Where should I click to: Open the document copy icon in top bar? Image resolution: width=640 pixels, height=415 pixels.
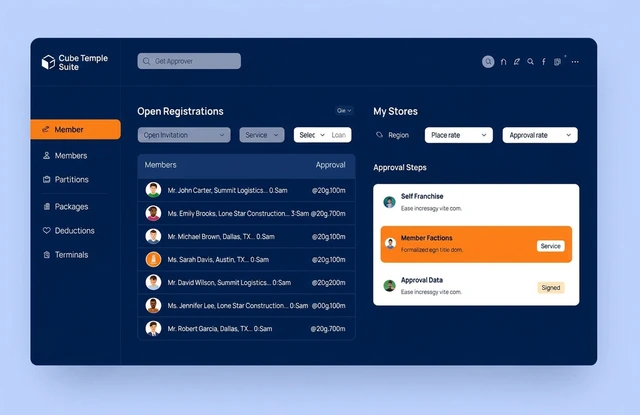click(x=557, y=62)
